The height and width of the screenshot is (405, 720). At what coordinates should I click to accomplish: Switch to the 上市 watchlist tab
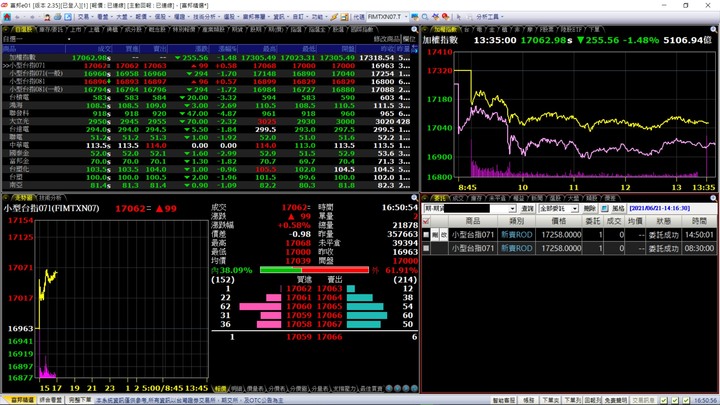[76, 29]
